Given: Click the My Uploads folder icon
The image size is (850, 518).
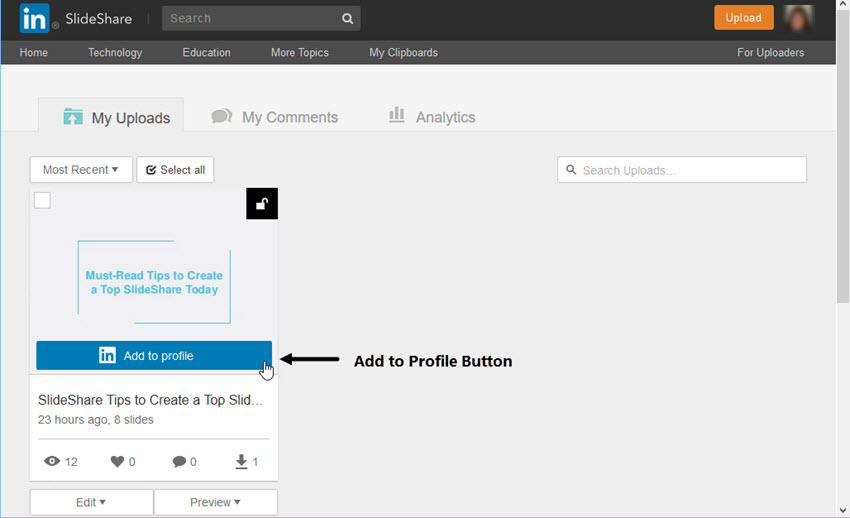Looking at the screenshot, I should tap(73, 117).
